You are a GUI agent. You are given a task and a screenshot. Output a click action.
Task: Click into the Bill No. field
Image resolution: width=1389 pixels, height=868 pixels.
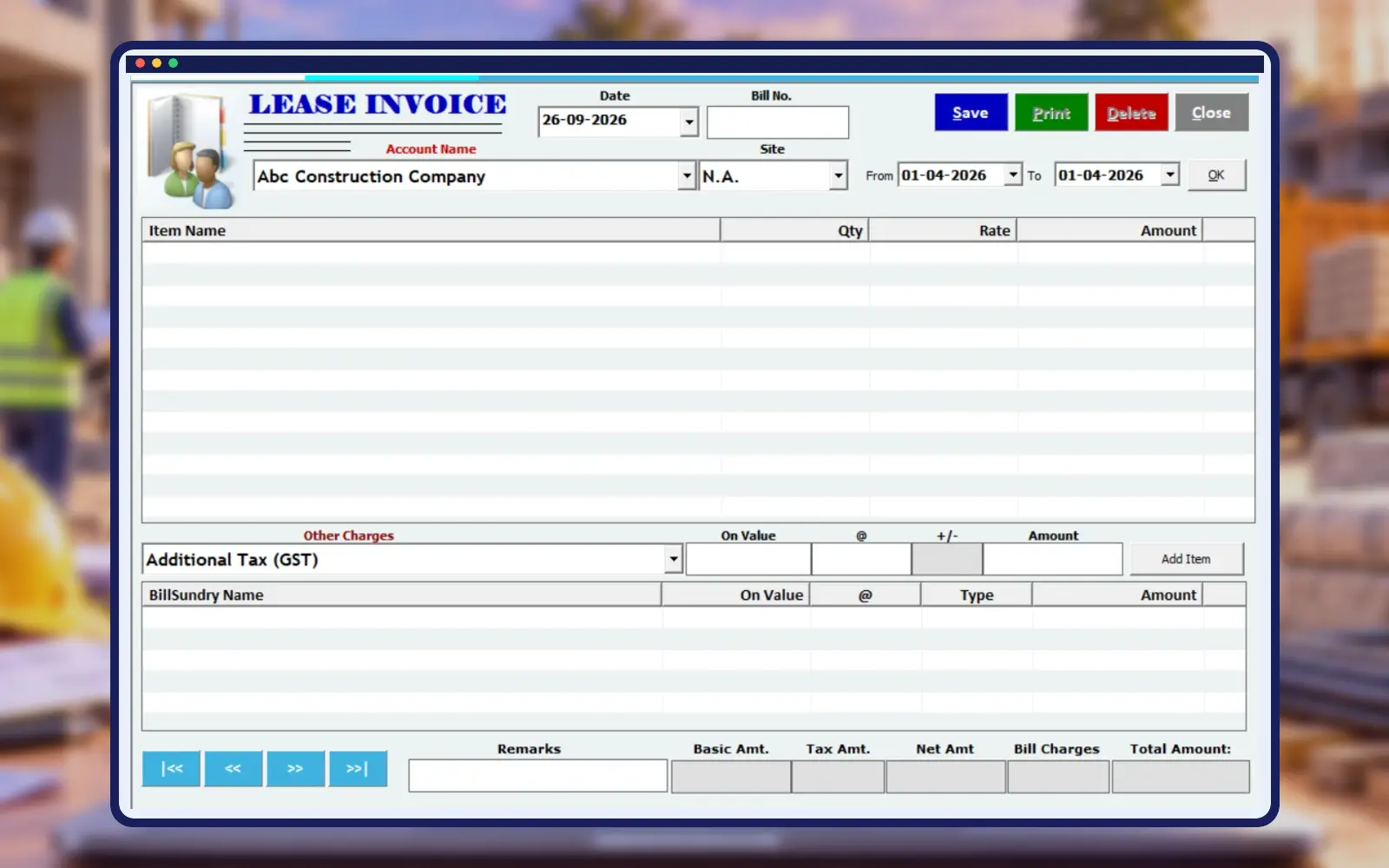point(778,122)
